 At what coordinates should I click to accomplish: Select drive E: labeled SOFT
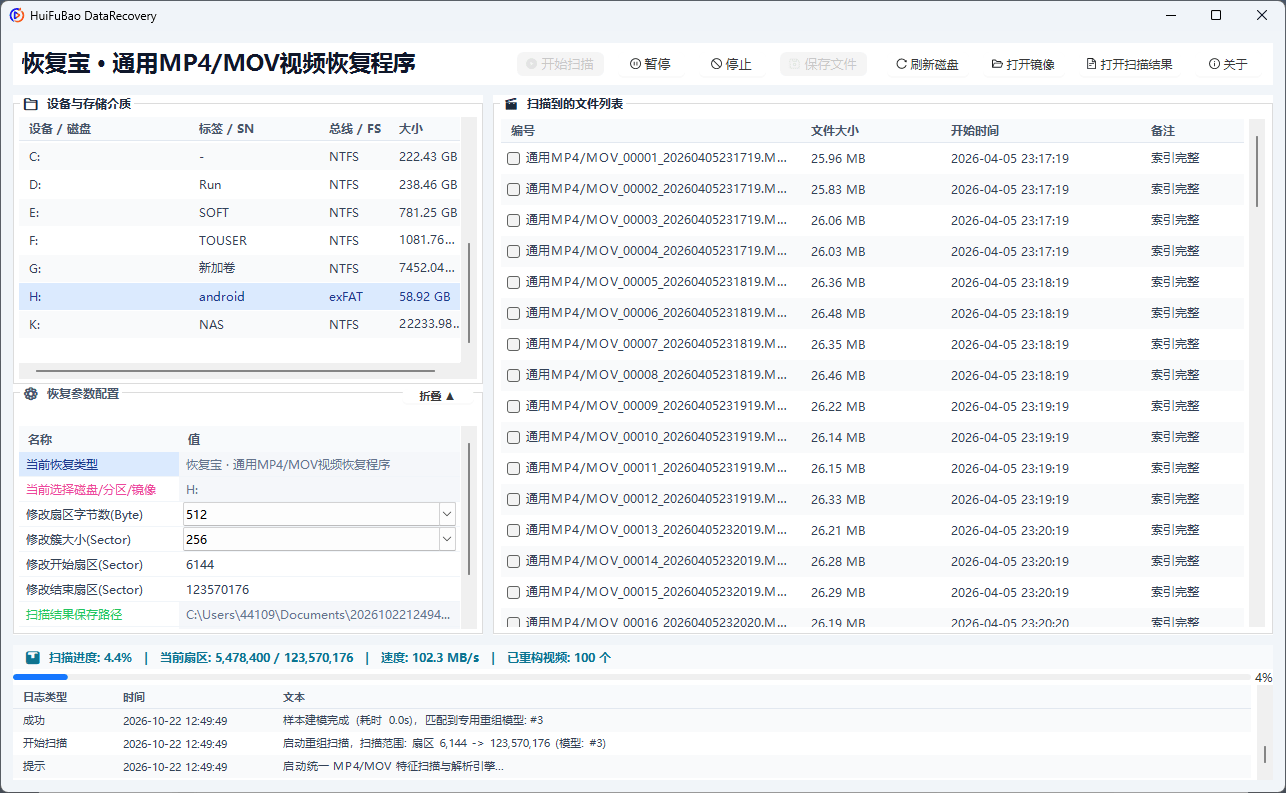coord(240,213)
